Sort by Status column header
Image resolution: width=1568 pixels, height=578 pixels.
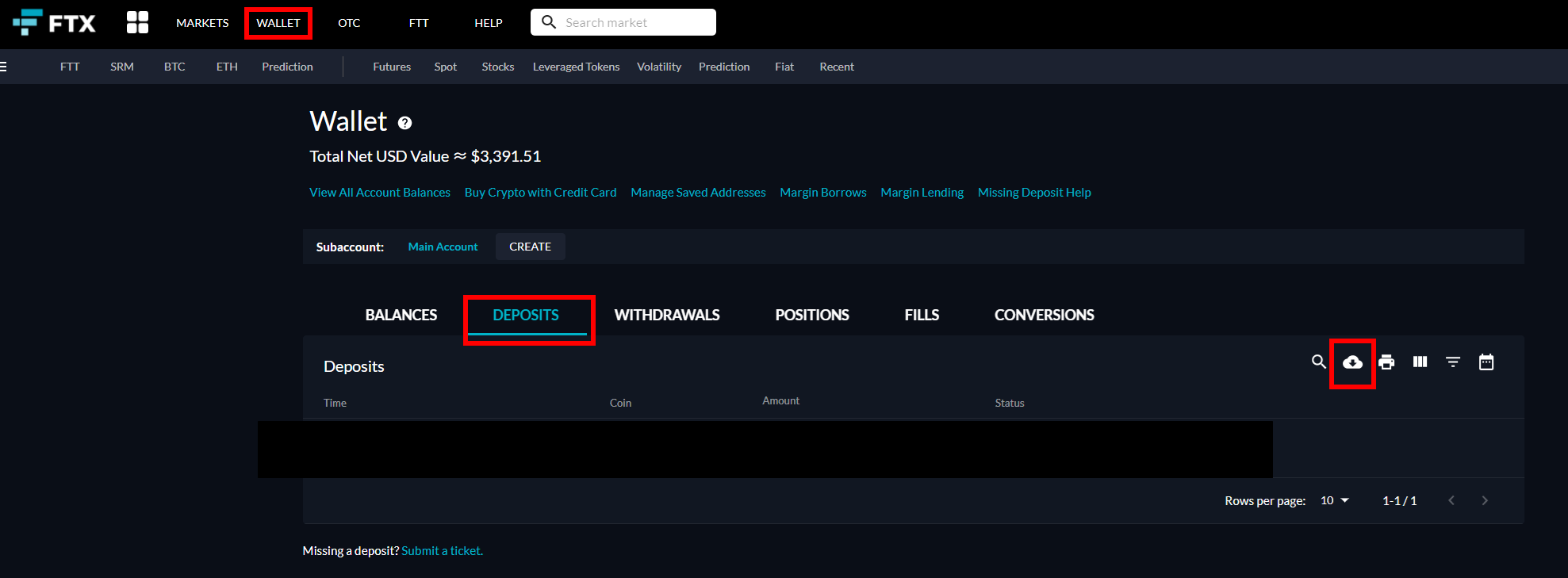(1010, 403)
